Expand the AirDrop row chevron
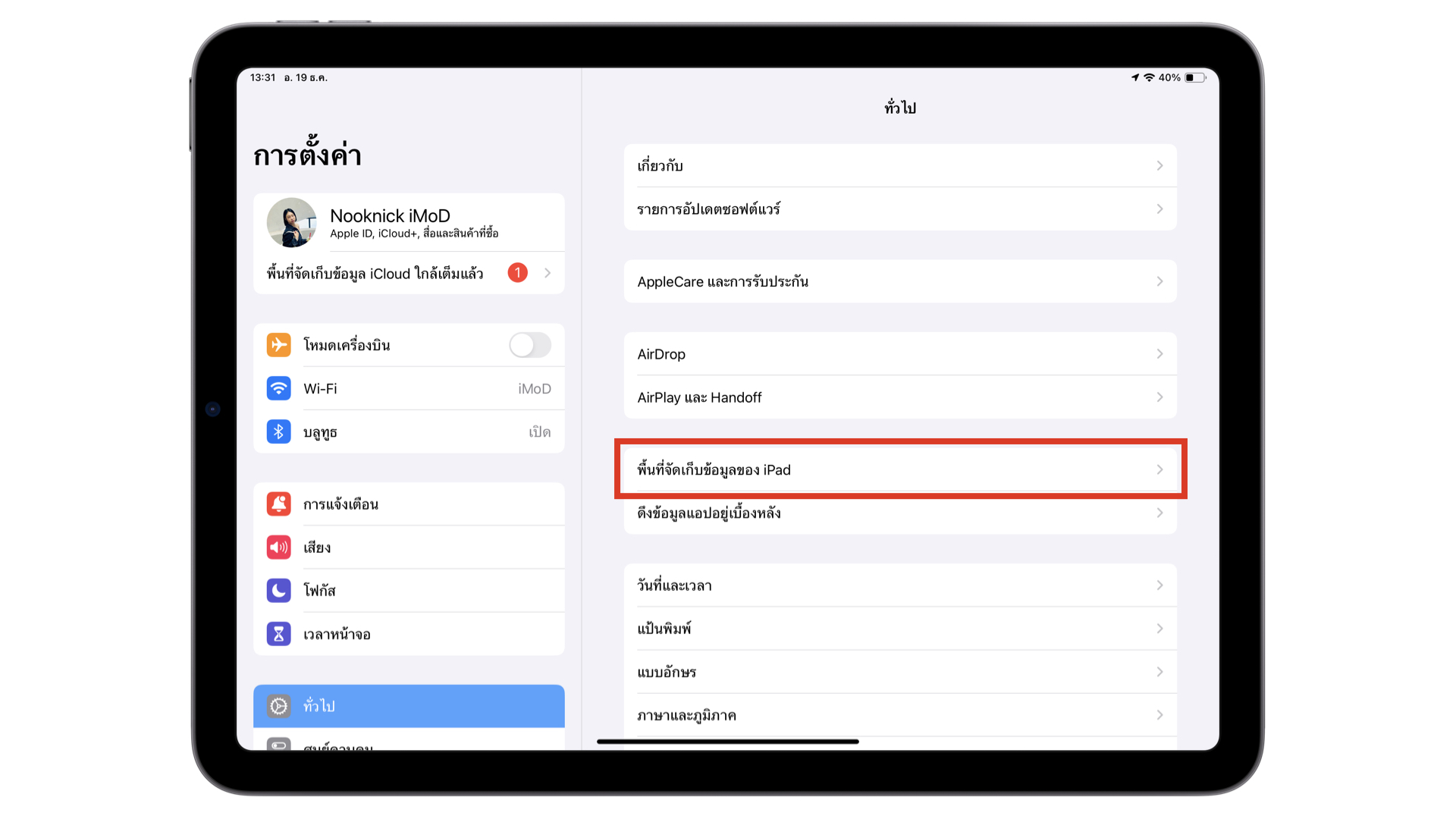 [1159, 354]
